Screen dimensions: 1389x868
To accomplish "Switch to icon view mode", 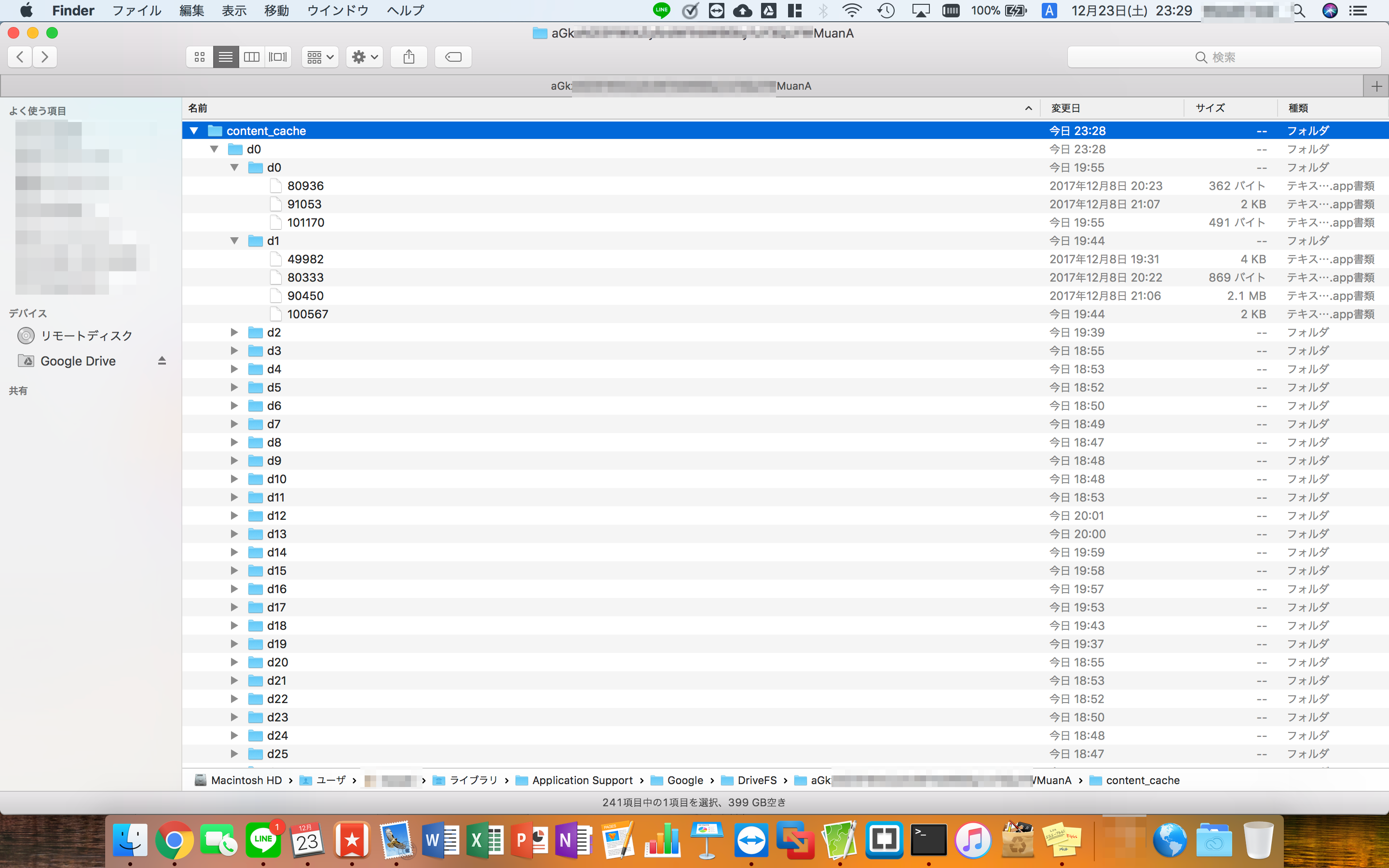I will pyautogui.click(x=199, y=57).
